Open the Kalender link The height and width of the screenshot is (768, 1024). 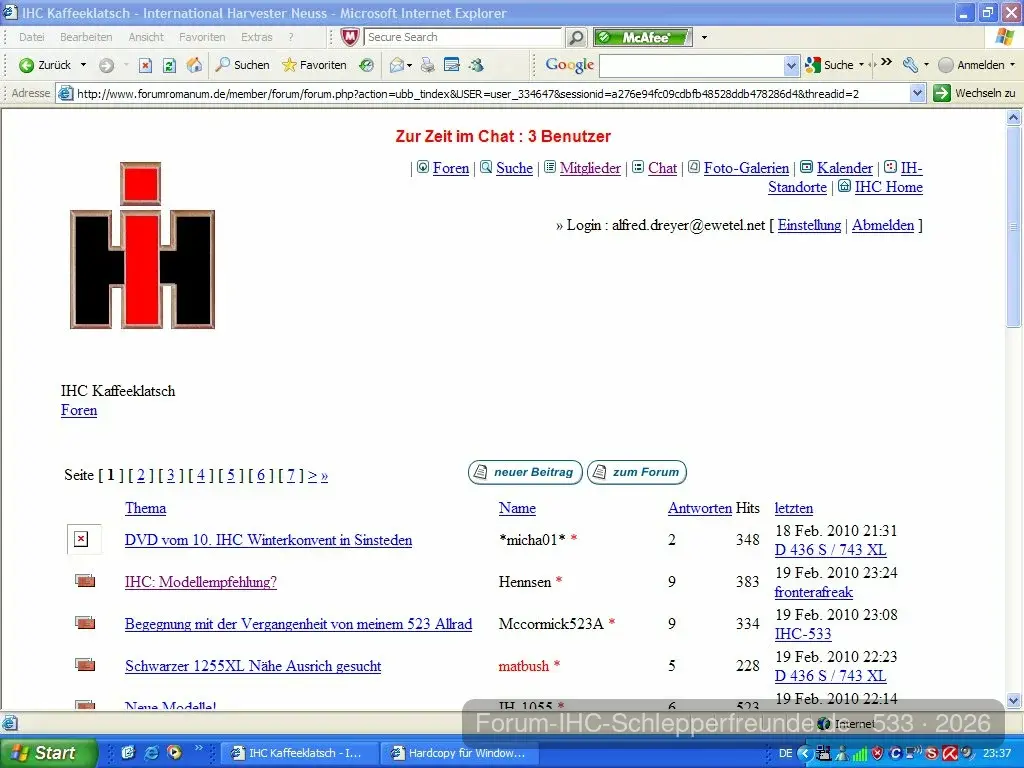click(844, 168)
